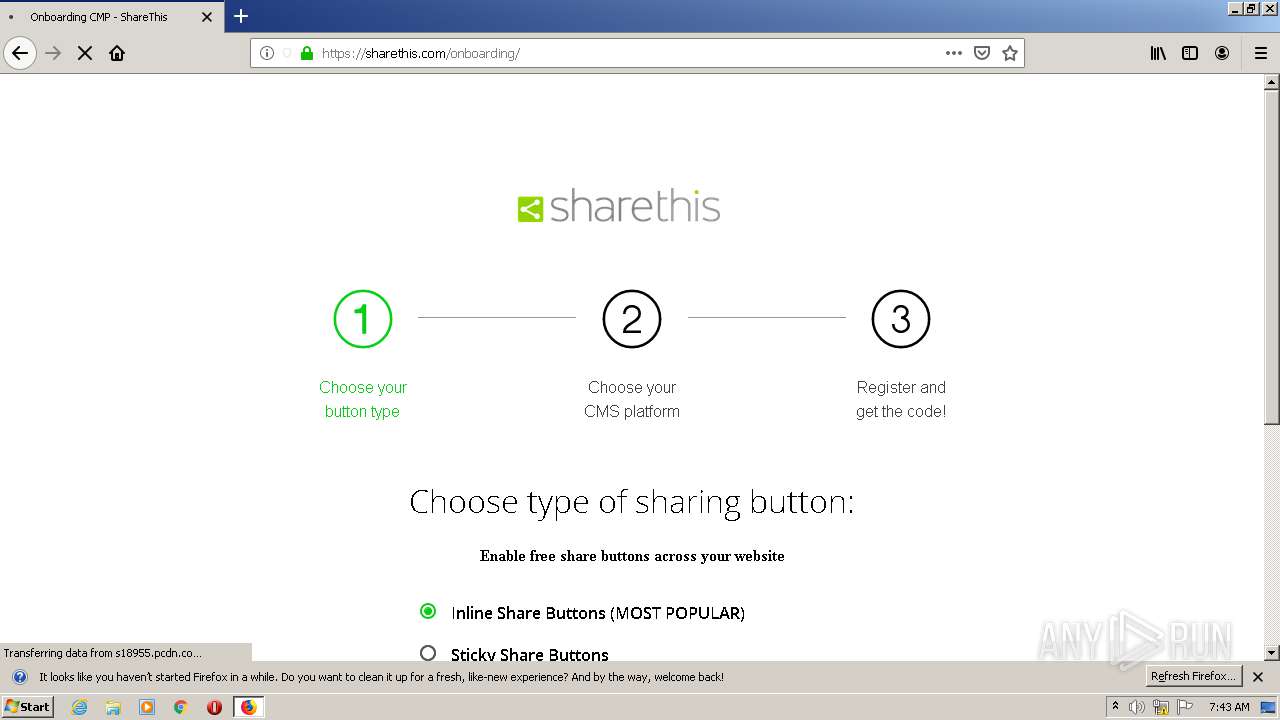1280x720 pixels.
Task: Open page actions three-dot menu
Action: [954, 53]
